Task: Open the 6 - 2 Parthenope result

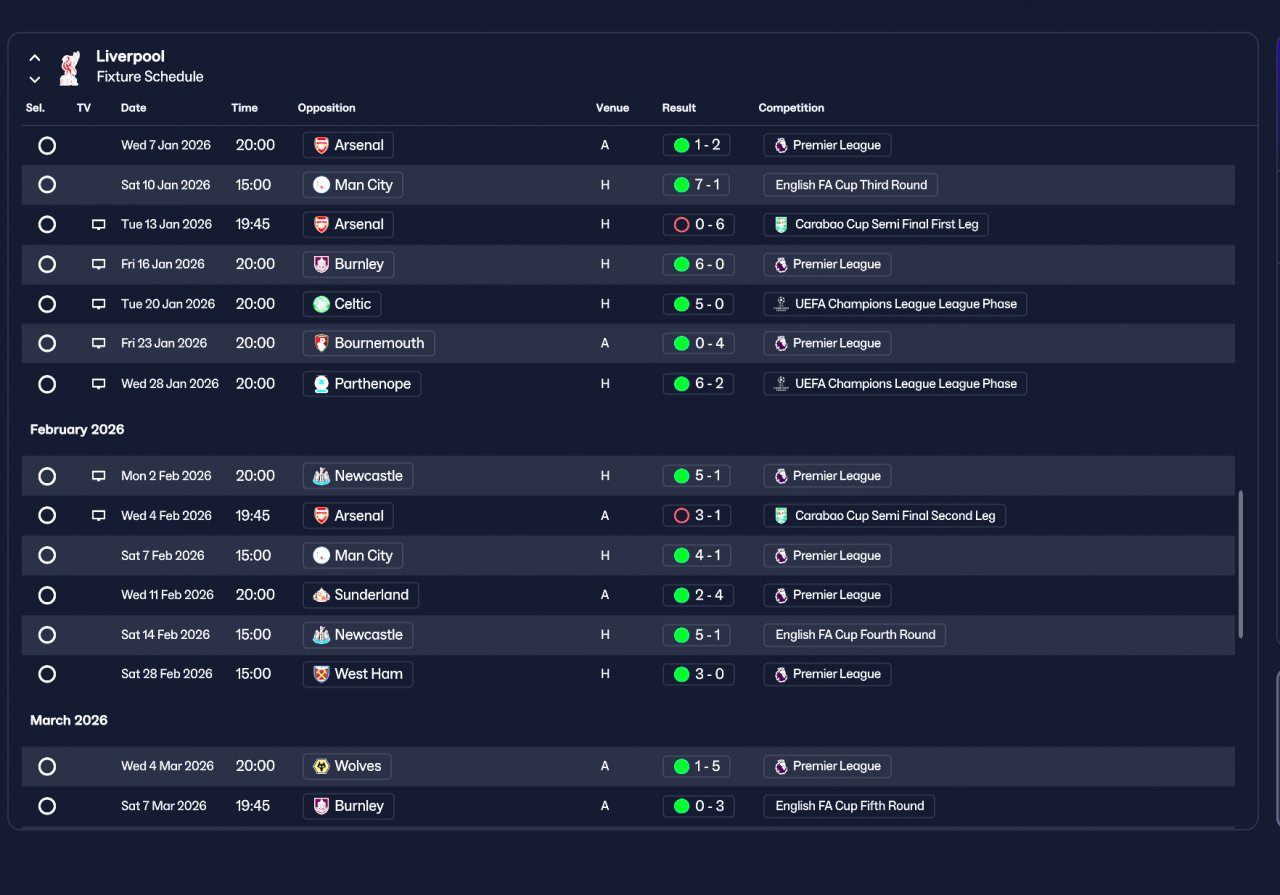Action: [699, 384]
